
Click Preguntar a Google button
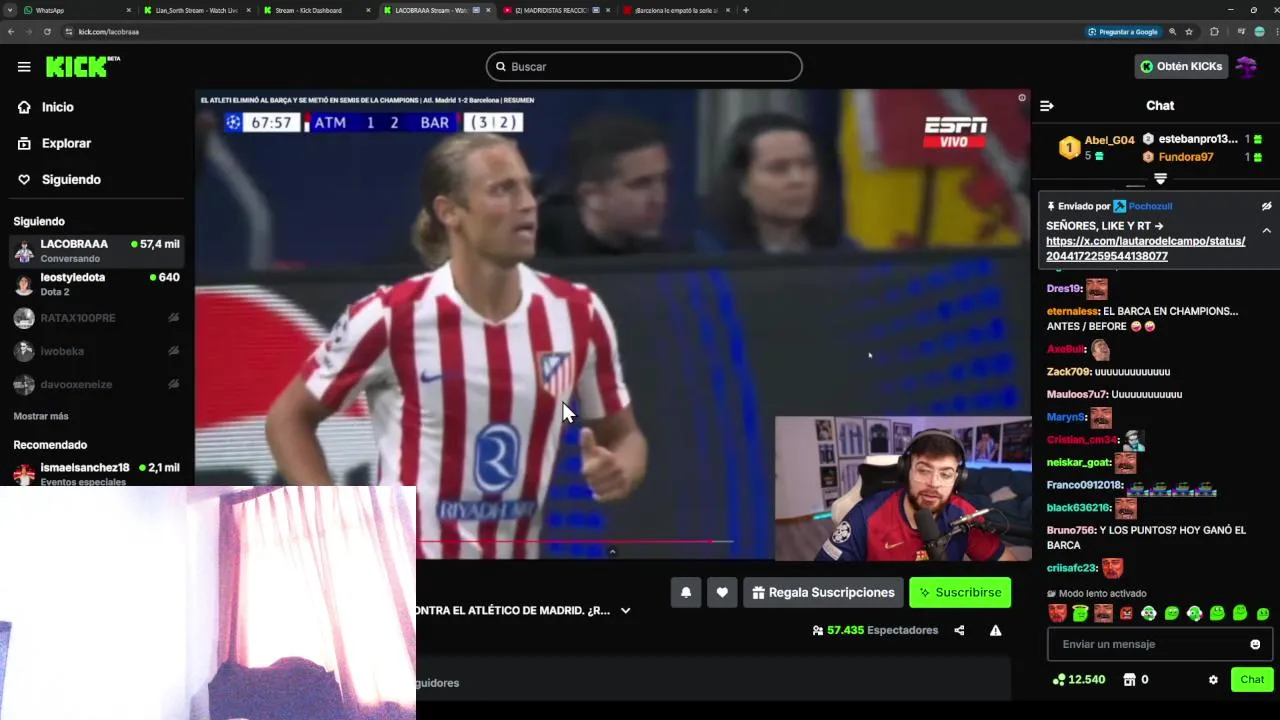pos(1123,32)
